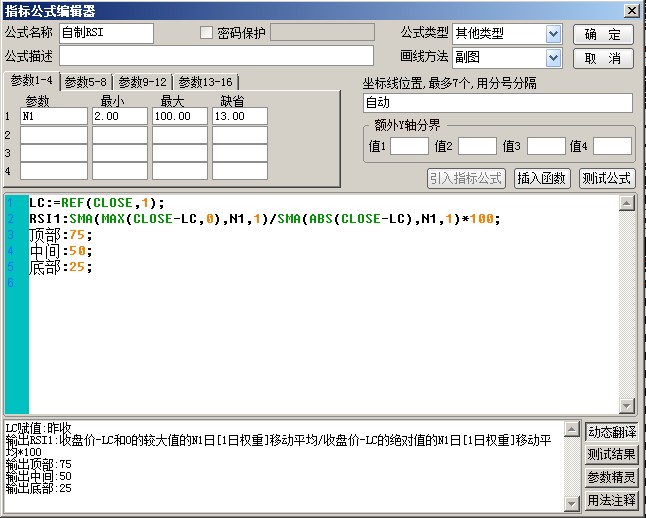Image resolution: width=646 pixels, height=518 pixels.
Task: Click the code editor scroll up arrow
Action: 627,203
